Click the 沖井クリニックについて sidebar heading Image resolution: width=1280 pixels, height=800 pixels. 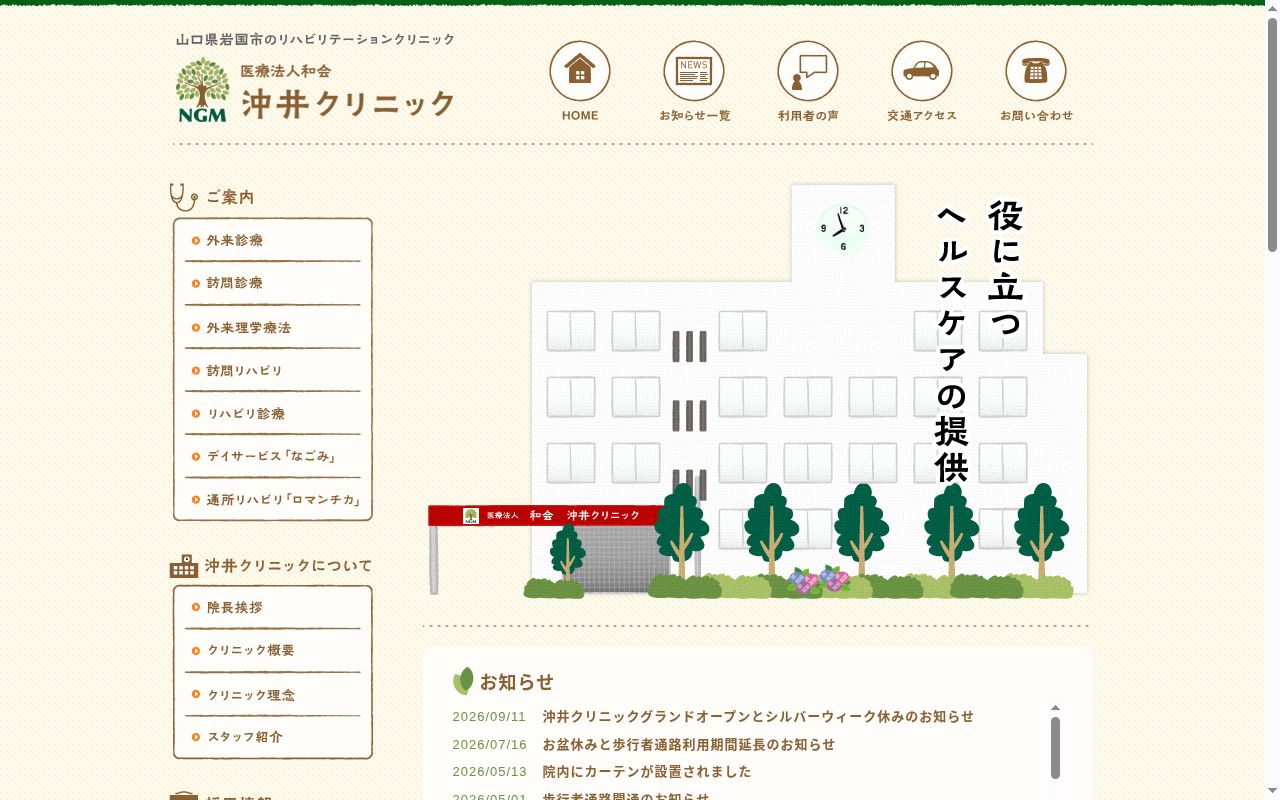point(288,566)
